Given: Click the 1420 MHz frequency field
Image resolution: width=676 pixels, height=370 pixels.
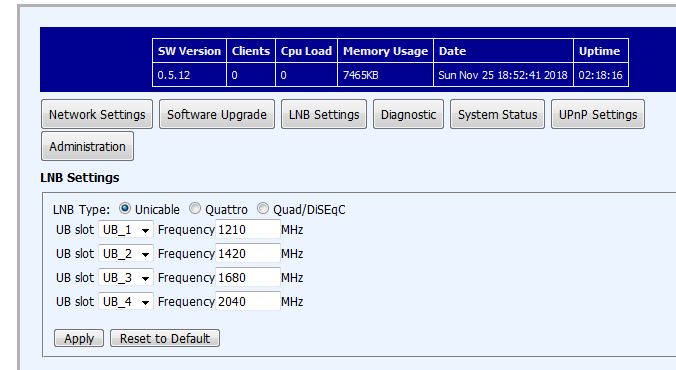Looking at the screenshot, I should click(x=248, y=254).
